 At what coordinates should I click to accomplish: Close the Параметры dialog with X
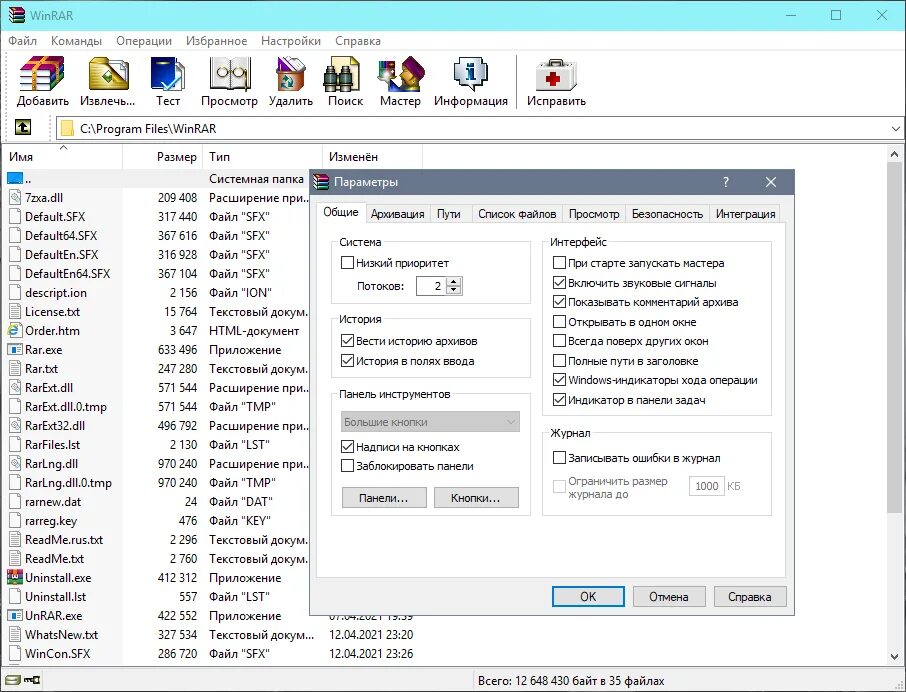click(771, 182)
